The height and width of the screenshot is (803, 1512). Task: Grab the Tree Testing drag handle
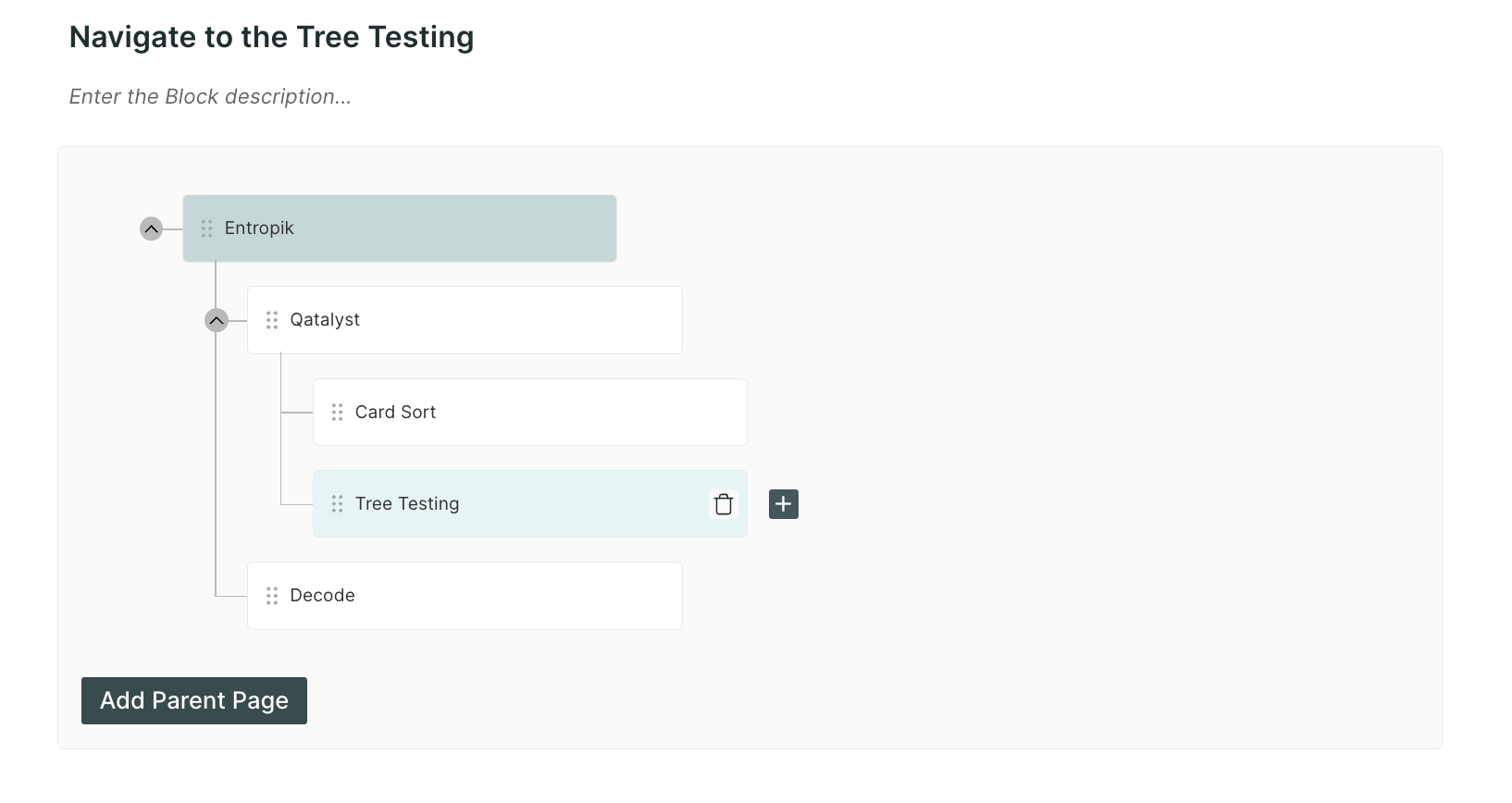click(x=338, y=504)
